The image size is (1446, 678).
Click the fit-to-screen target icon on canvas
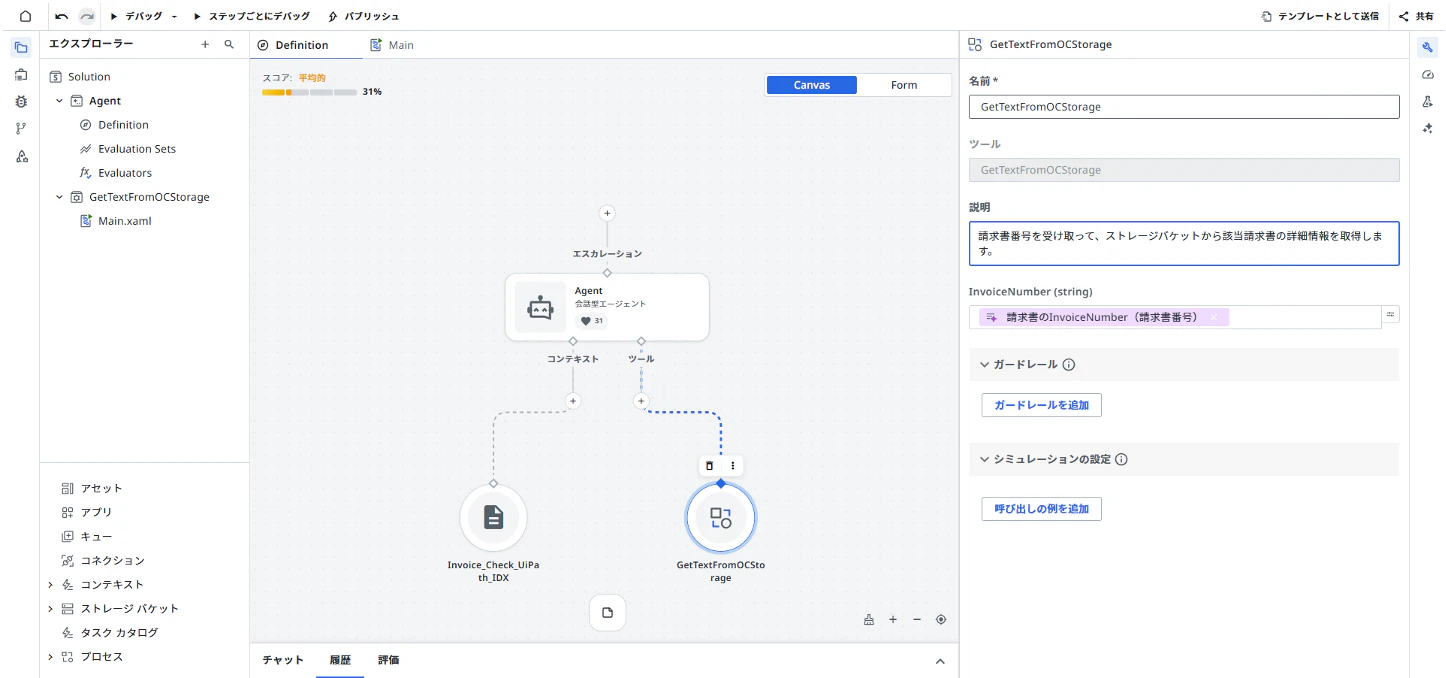(941, 619)
